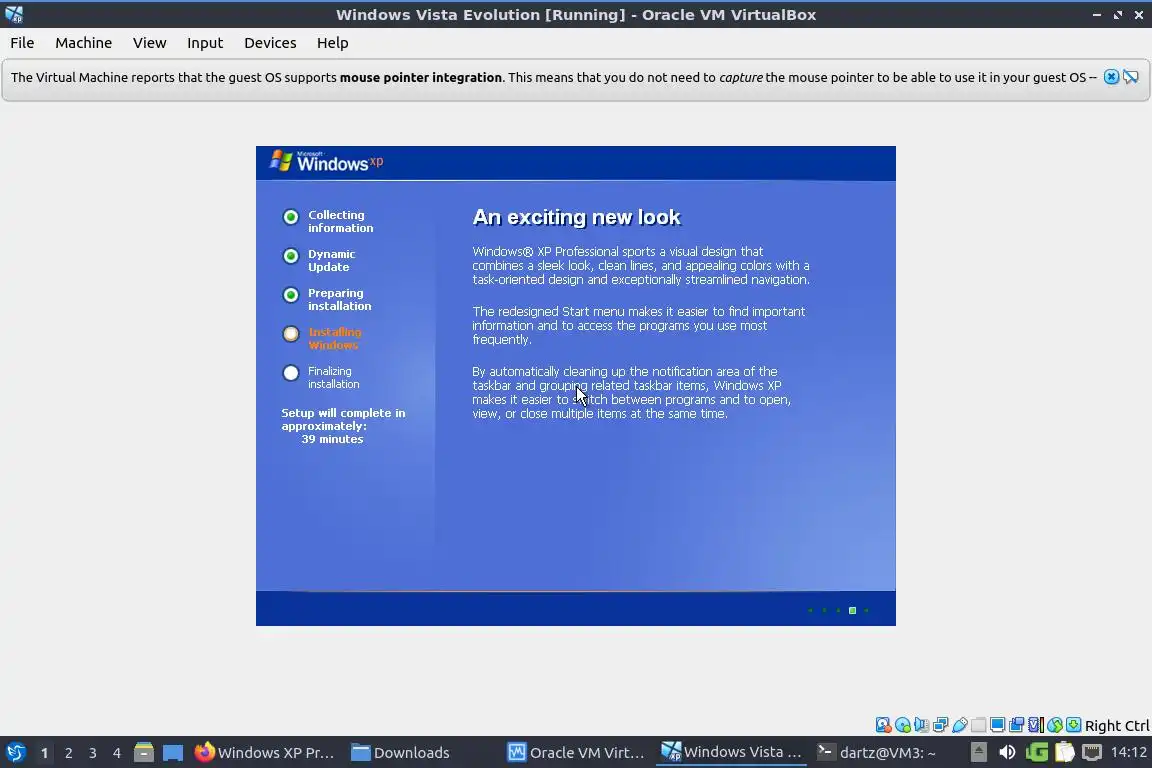Switch to the Oracle VM Virt... task

click(577, 753)
